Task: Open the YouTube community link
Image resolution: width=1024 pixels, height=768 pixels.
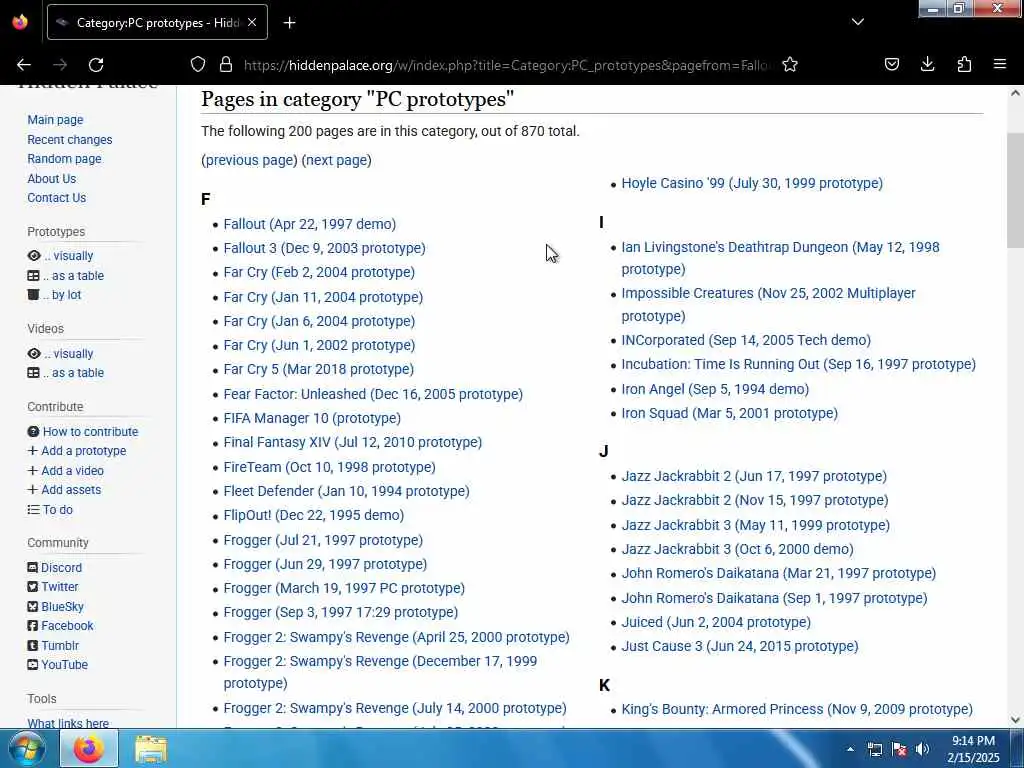Action: click(x=57, y=665)
